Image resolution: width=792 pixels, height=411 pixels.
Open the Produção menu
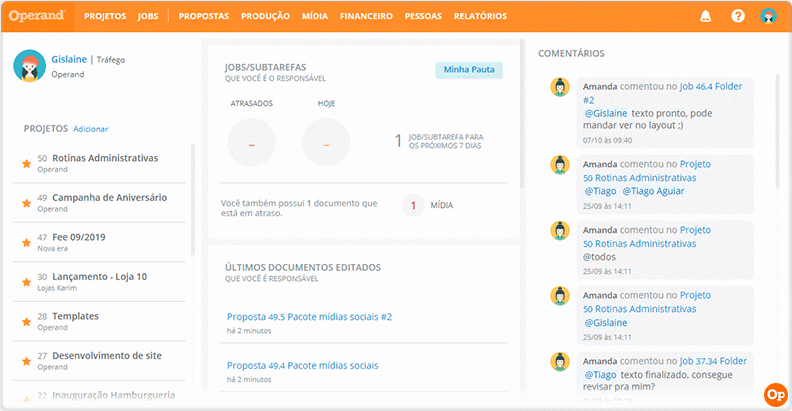265,16
